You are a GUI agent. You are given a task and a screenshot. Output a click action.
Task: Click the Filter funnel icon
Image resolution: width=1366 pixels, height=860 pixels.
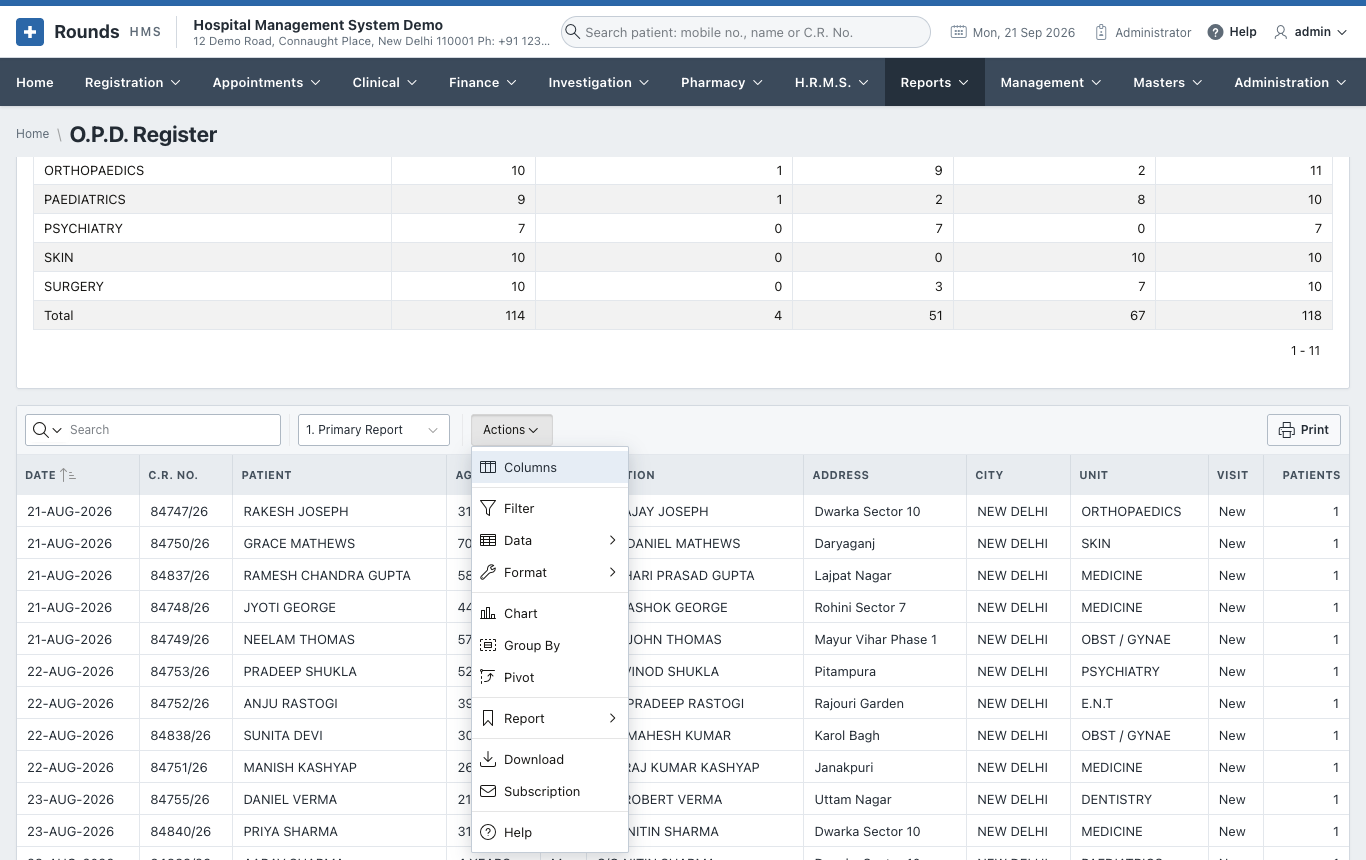coord(488,508)
